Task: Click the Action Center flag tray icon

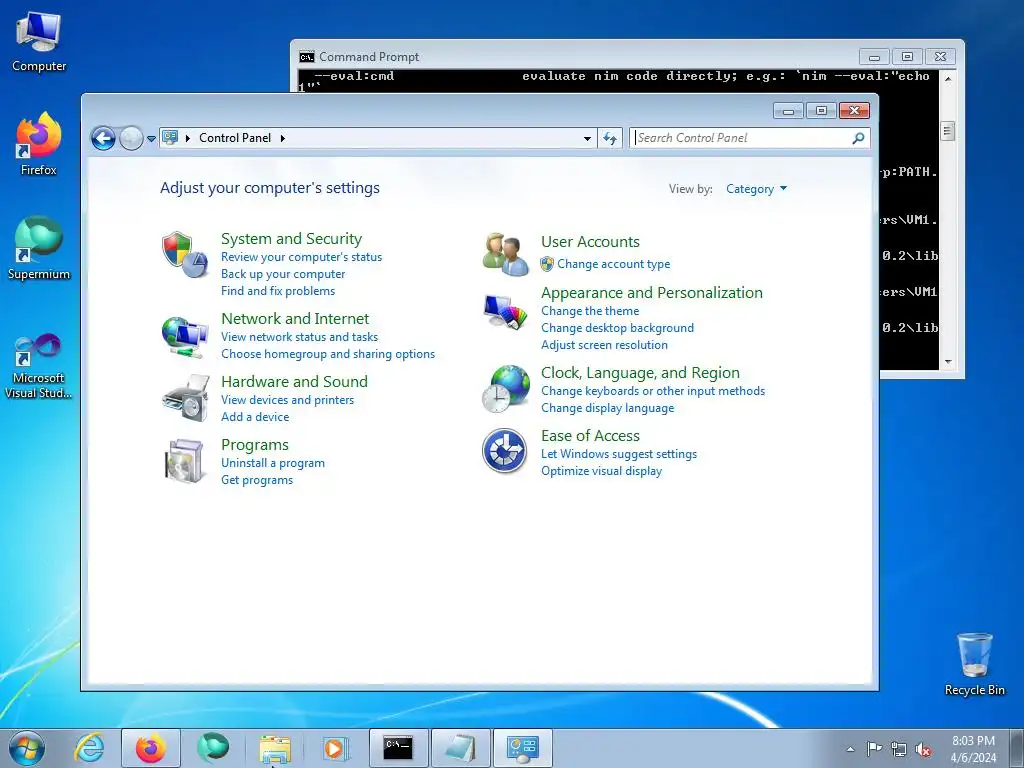Action: click(x=874, y=749)
